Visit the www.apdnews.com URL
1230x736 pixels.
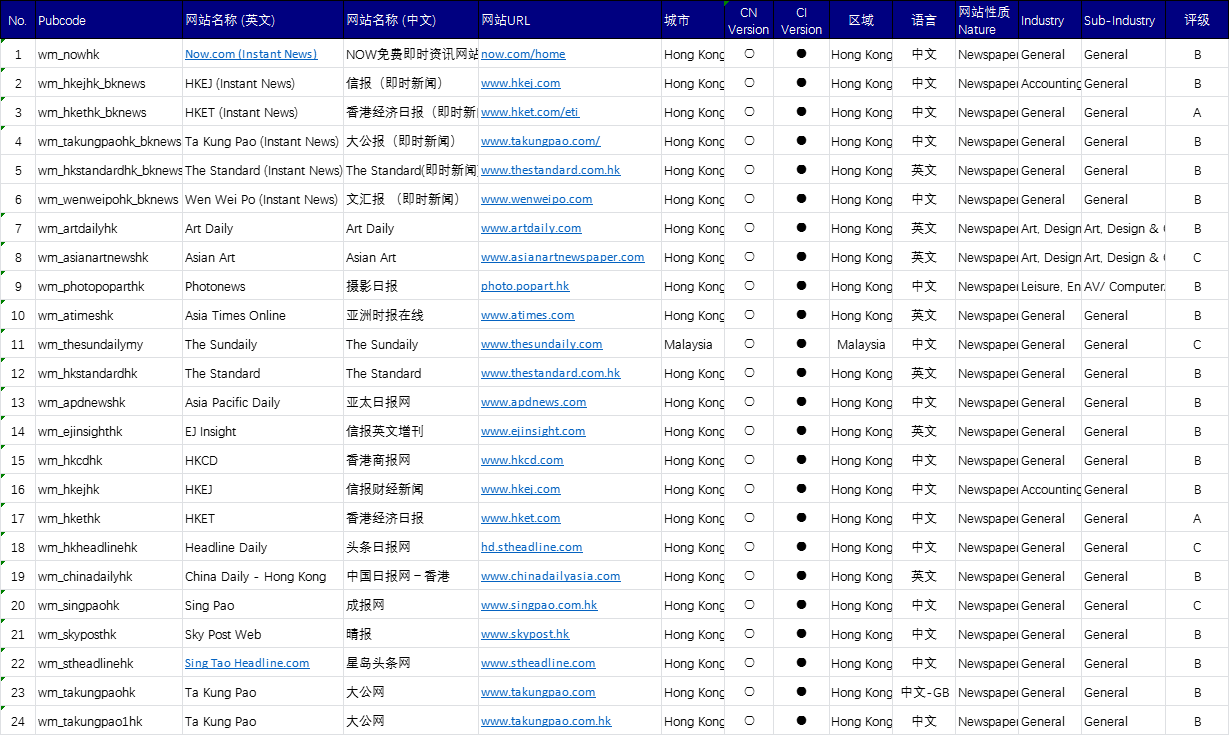[x=534, y=402]
